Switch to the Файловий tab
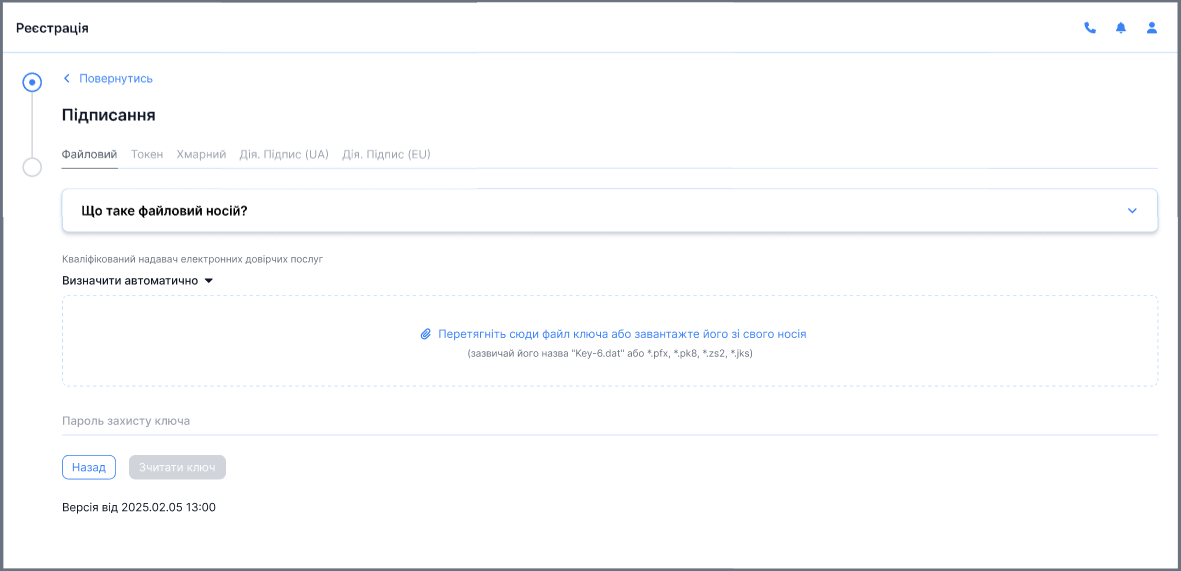1181x571 pixels. [x=89, y=155]
